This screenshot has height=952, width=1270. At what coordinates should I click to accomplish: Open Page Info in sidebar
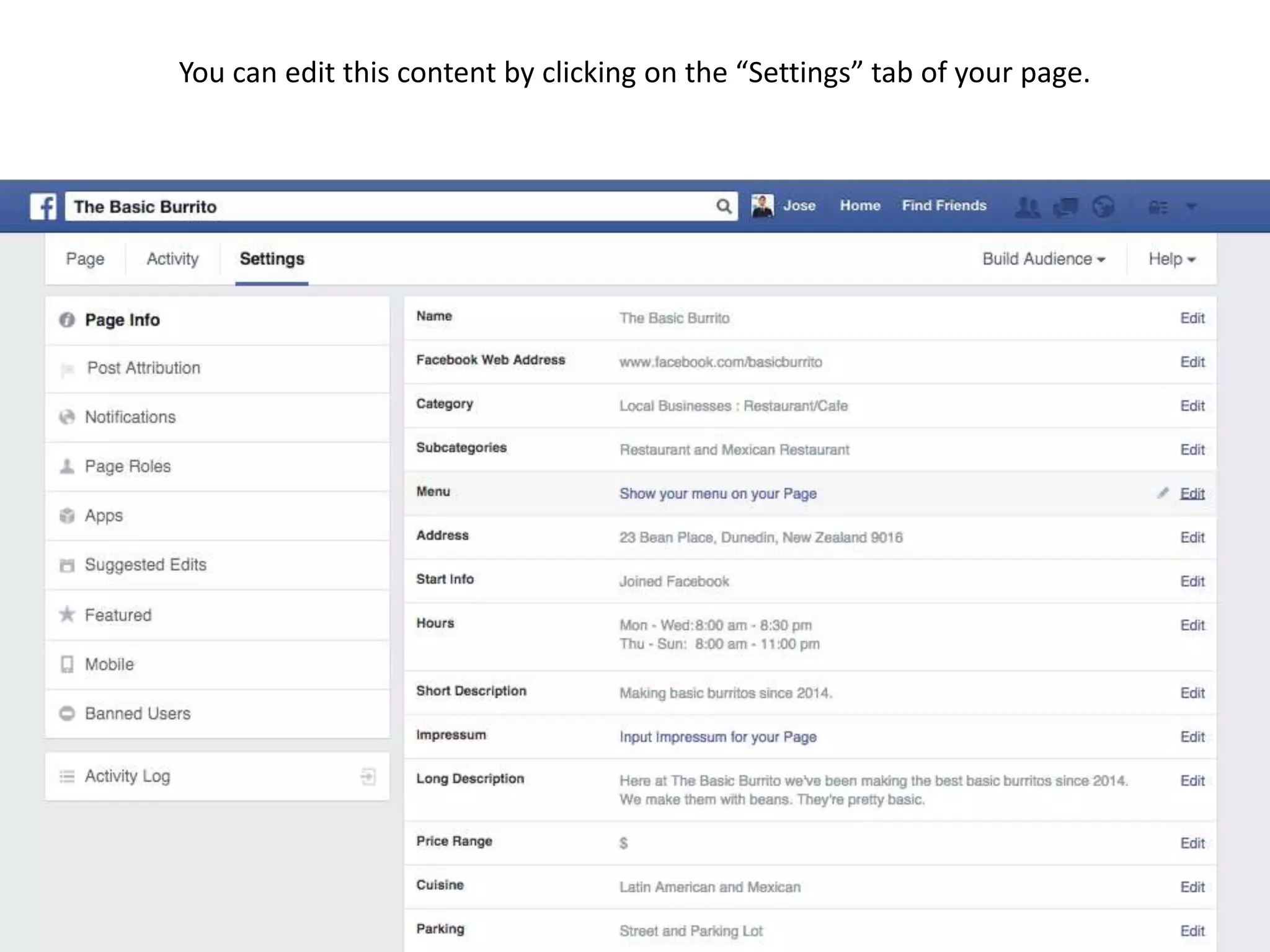tap(218, 320)
